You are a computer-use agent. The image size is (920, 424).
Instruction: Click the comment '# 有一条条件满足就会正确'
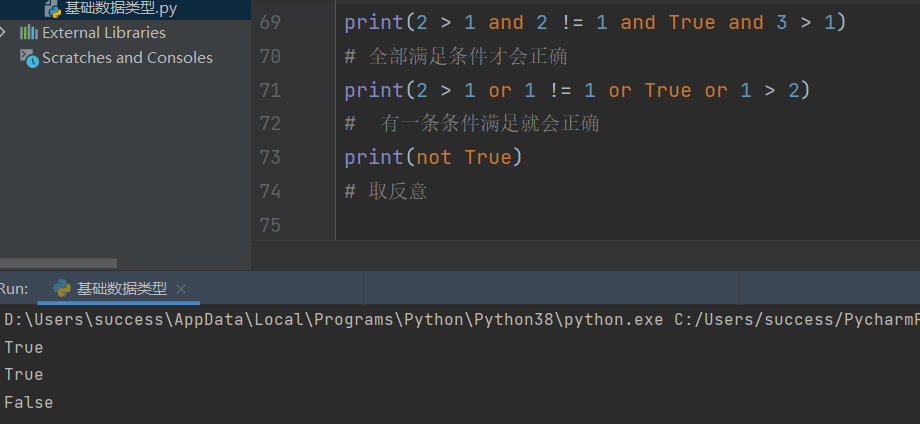(472, 124)
